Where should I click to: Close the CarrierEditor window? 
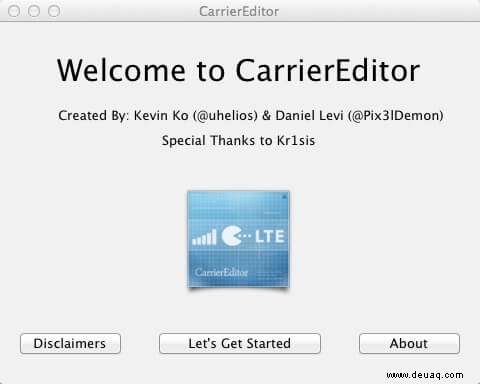pyautogui.click(x=14, y=11)
